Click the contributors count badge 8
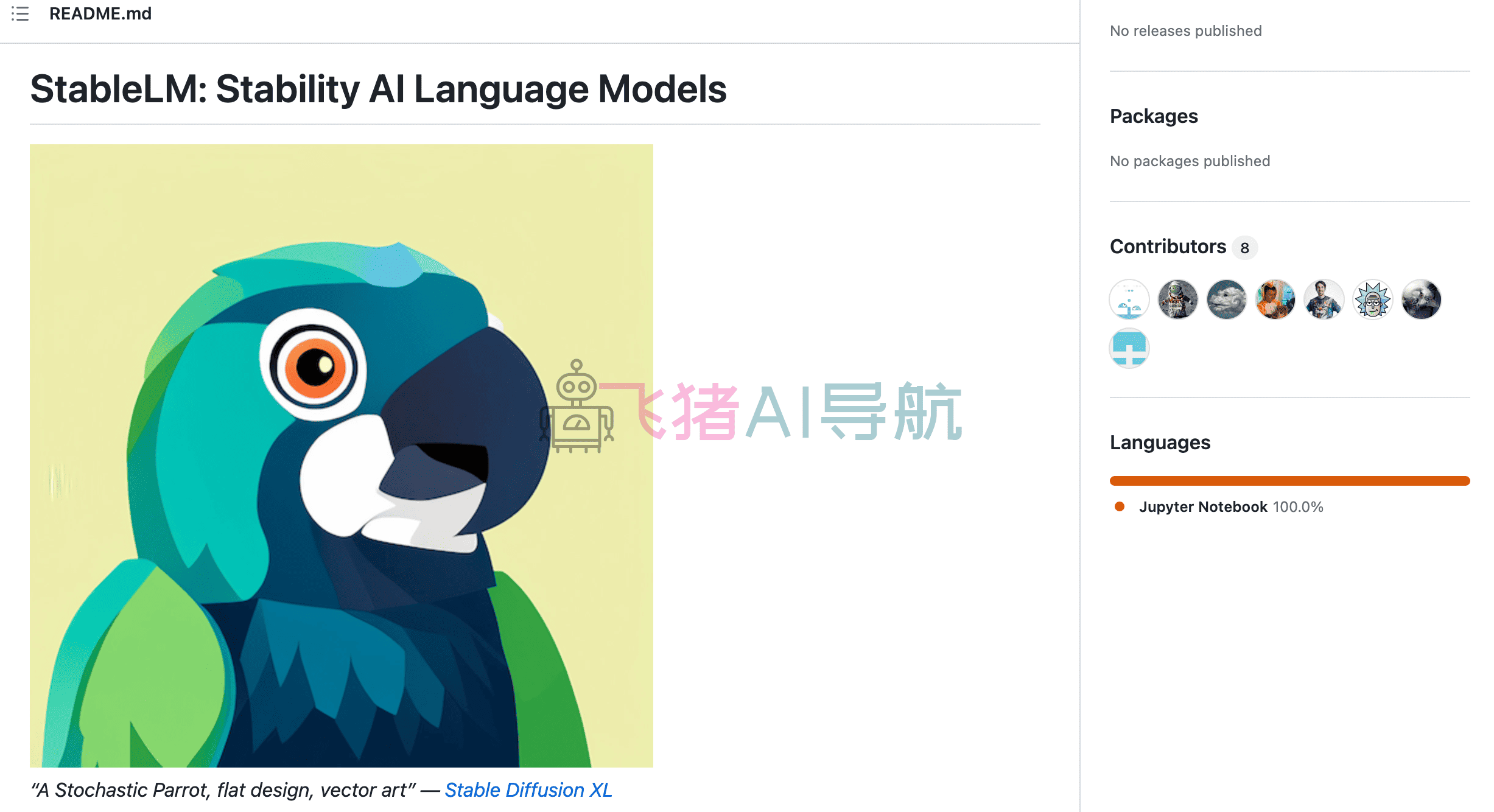 pyautogui.click(x=1245, y=248)
